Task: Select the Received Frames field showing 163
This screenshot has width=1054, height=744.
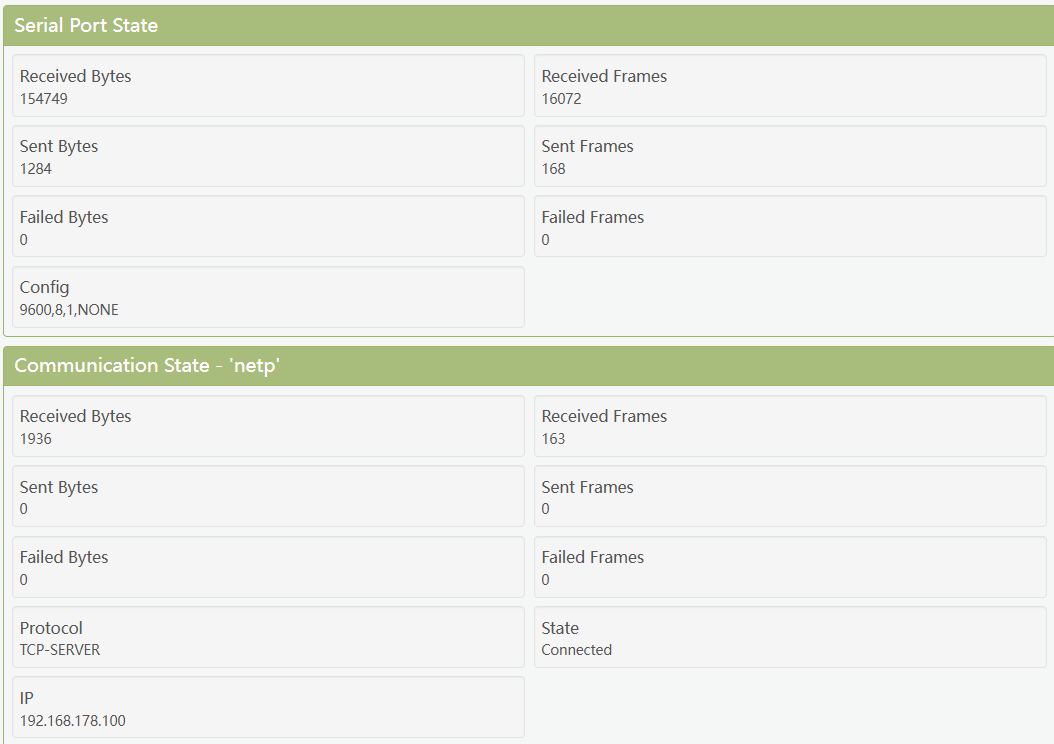Action: point(790,426)
